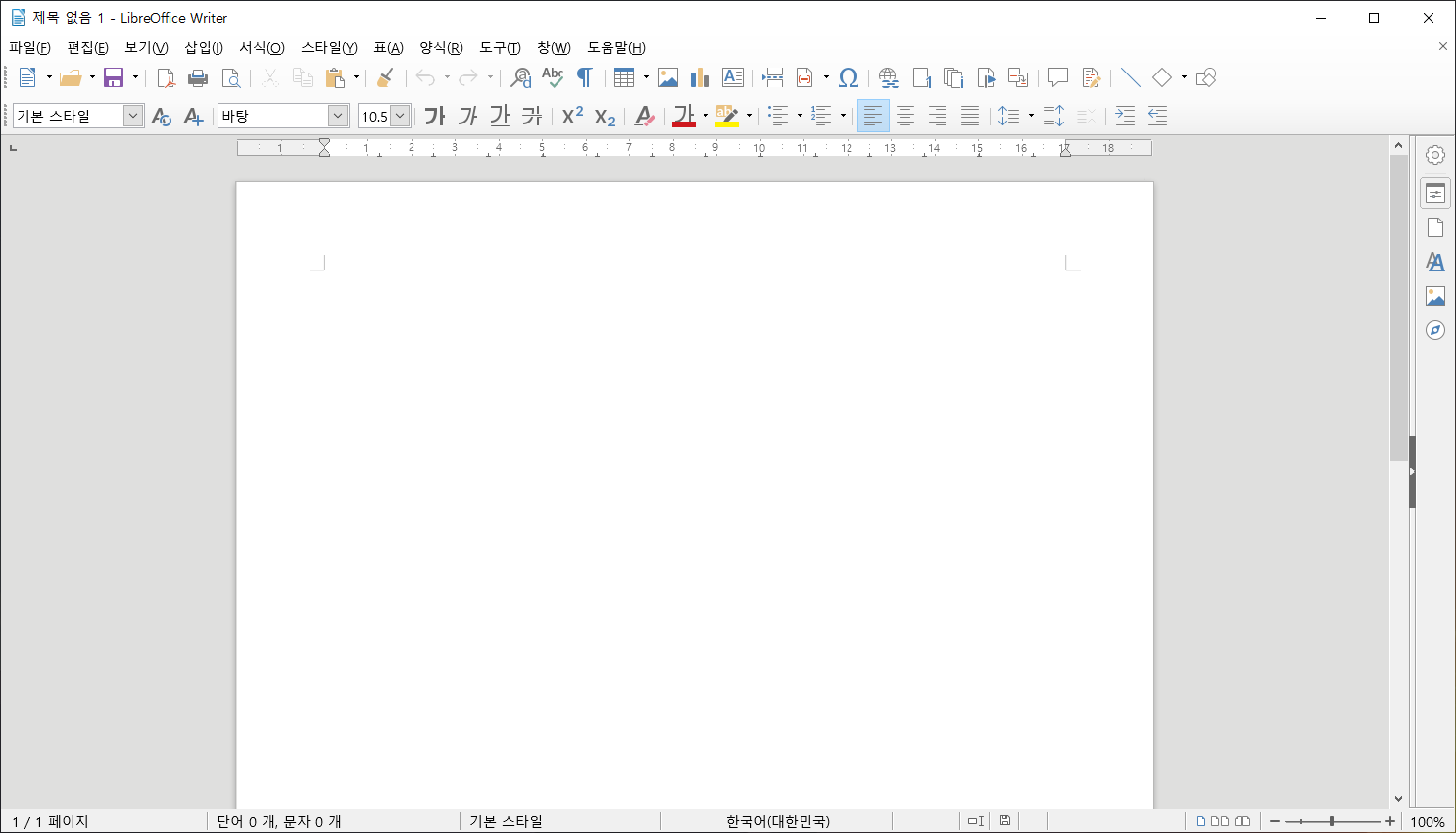Insert footnote icon
This screenshot has height=833, width=1456.
click(x=921, y=77)
